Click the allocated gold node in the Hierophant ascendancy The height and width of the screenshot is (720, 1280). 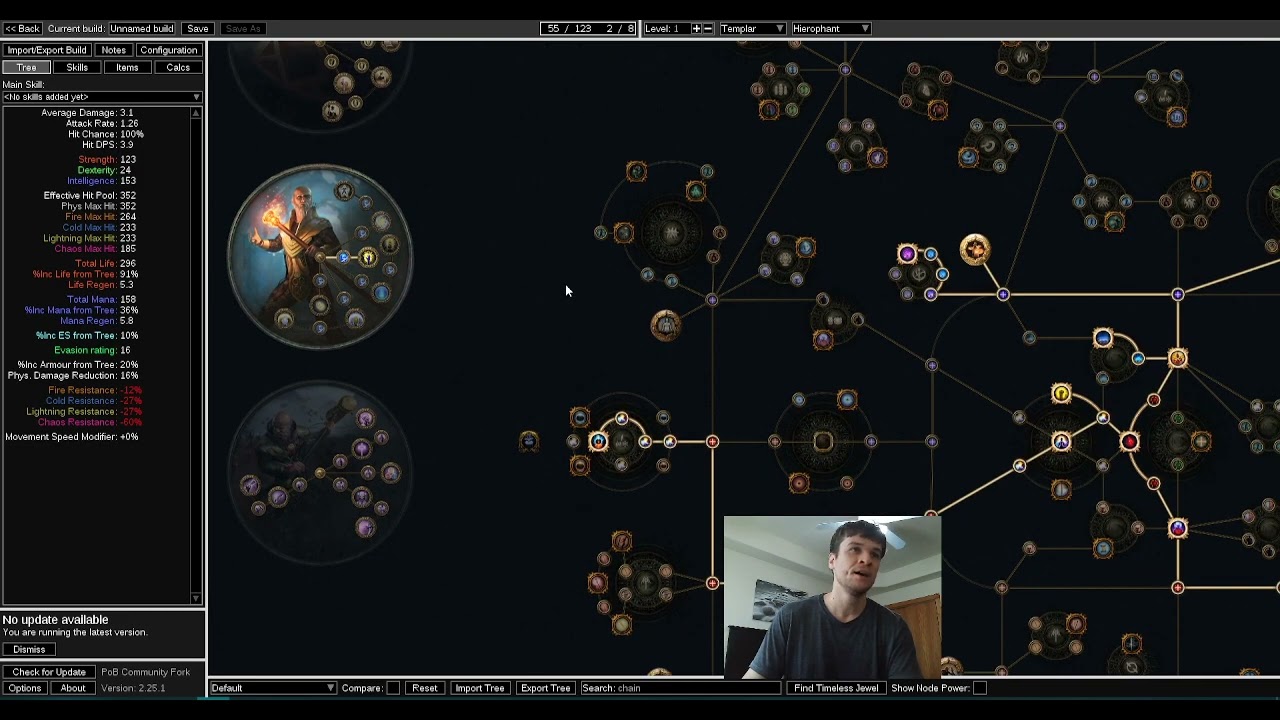(x=368, y=257)
